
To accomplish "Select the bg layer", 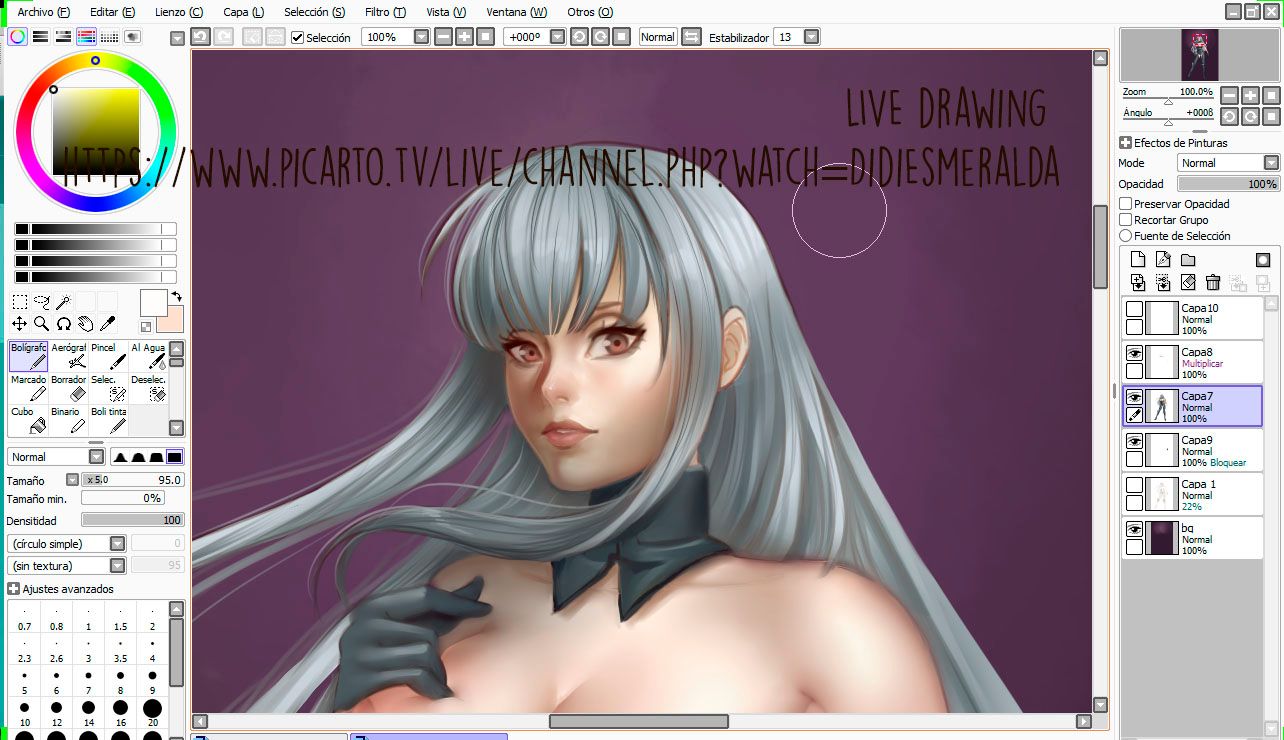I will (x=1193, y=538).
